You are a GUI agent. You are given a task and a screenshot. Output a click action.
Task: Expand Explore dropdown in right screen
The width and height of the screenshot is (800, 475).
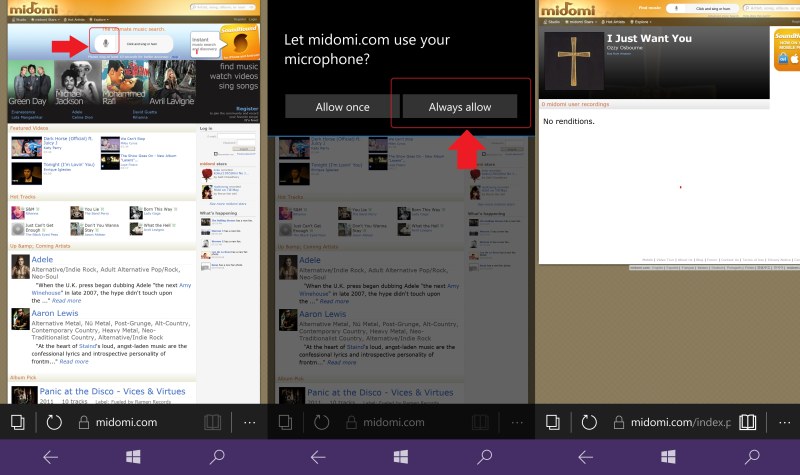coord(641,22)
